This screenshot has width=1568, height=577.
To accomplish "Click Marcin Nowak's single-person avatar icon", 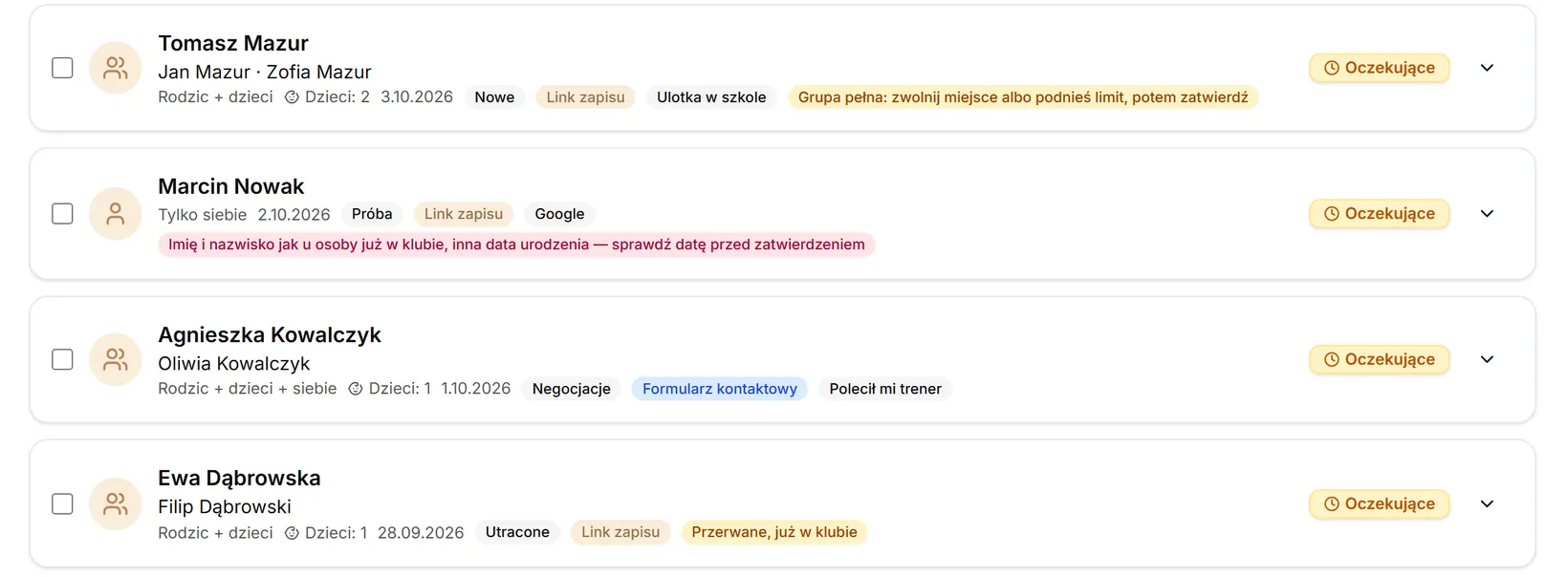I will click(116, 214).
